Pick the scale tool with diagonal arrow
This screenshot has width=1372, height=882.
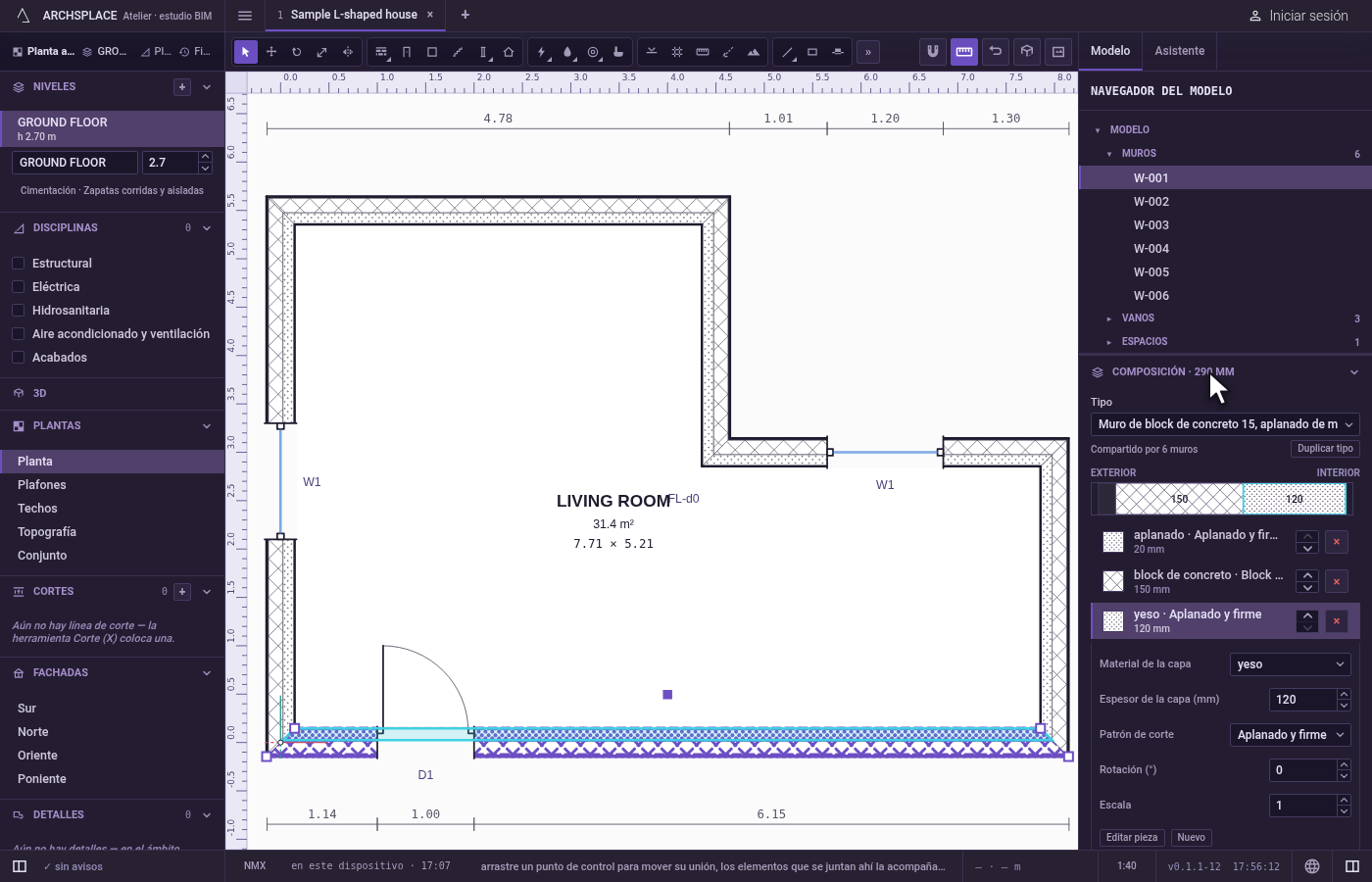point(322,52)
